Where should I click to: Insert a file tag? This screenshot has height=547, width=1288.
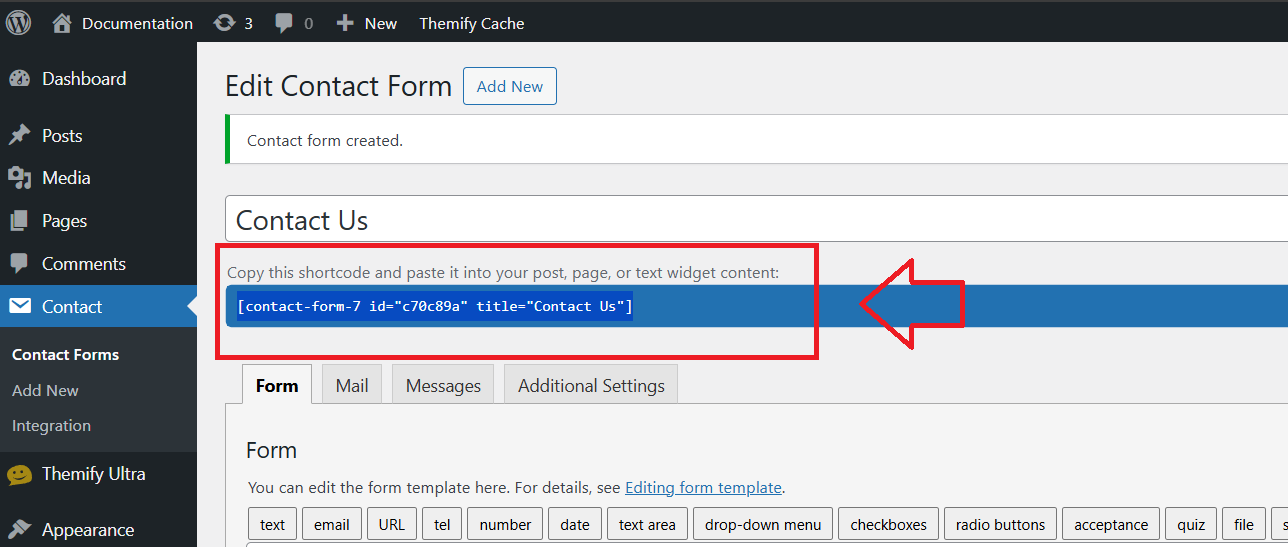(x=1244, y=524)
